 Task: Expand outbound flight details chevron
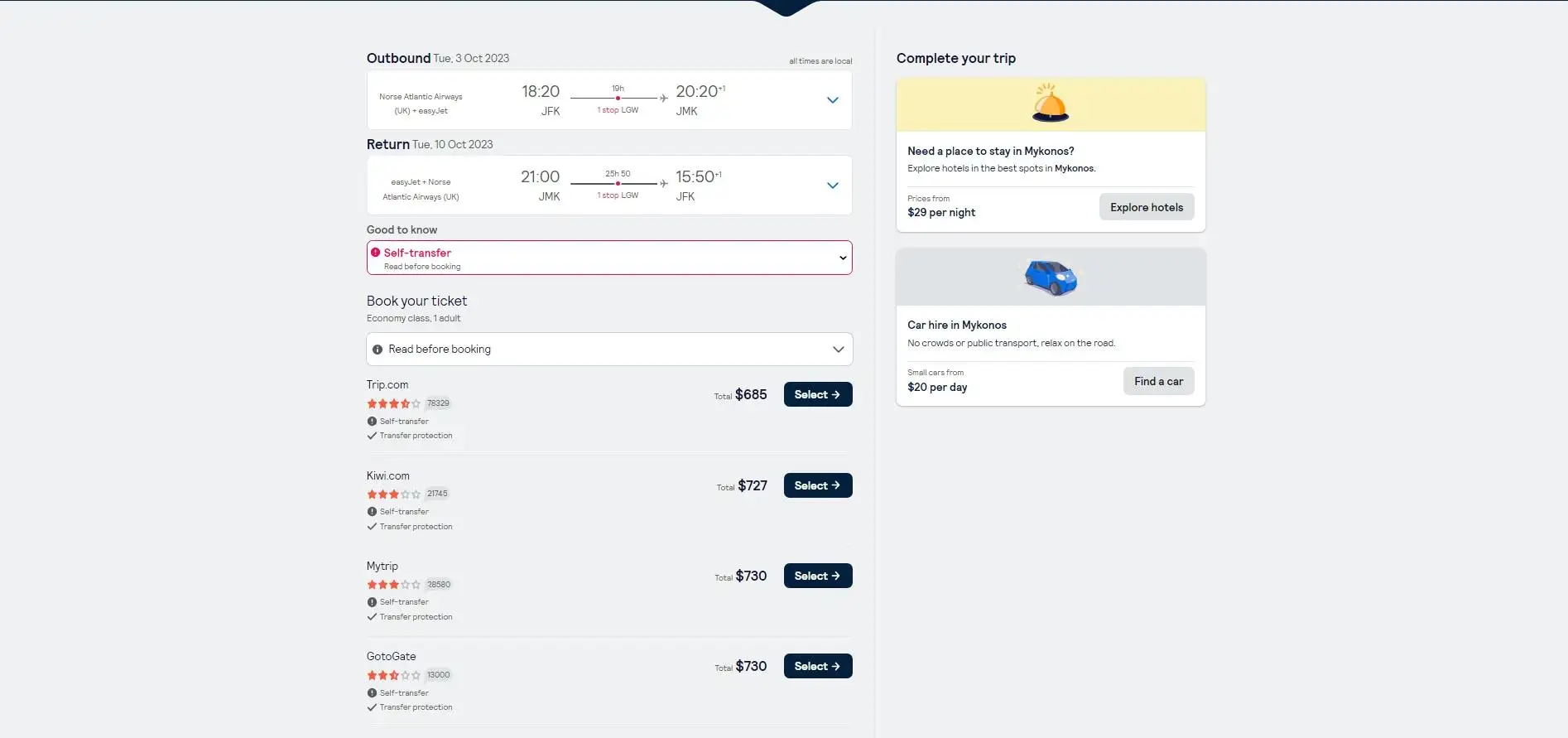(x=833, y=100)
